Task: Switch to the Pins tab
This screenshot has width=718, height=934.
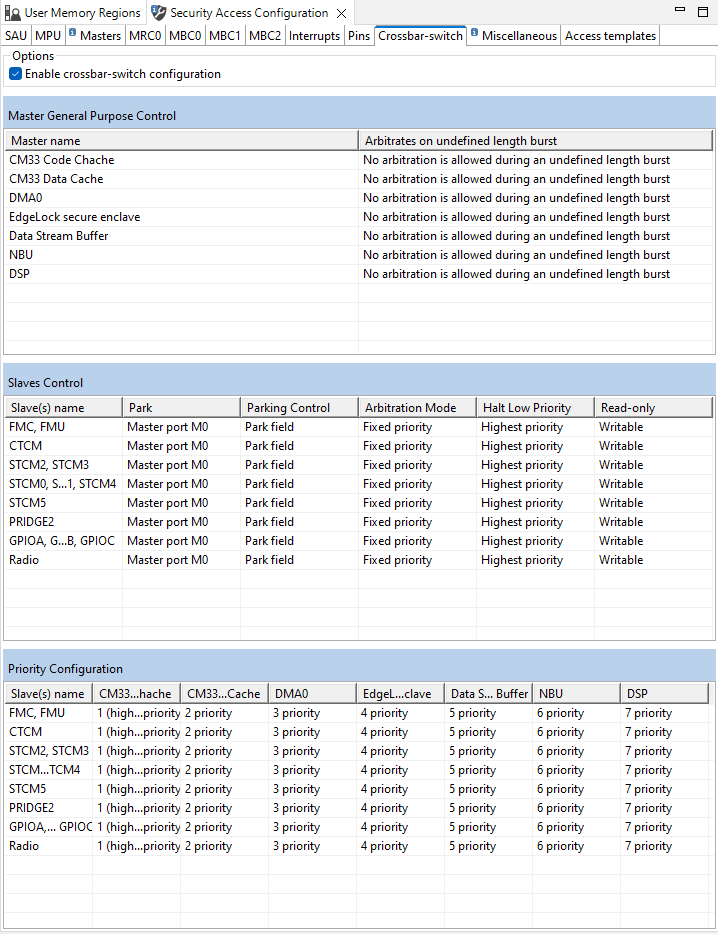Action: tap(359, 36)
